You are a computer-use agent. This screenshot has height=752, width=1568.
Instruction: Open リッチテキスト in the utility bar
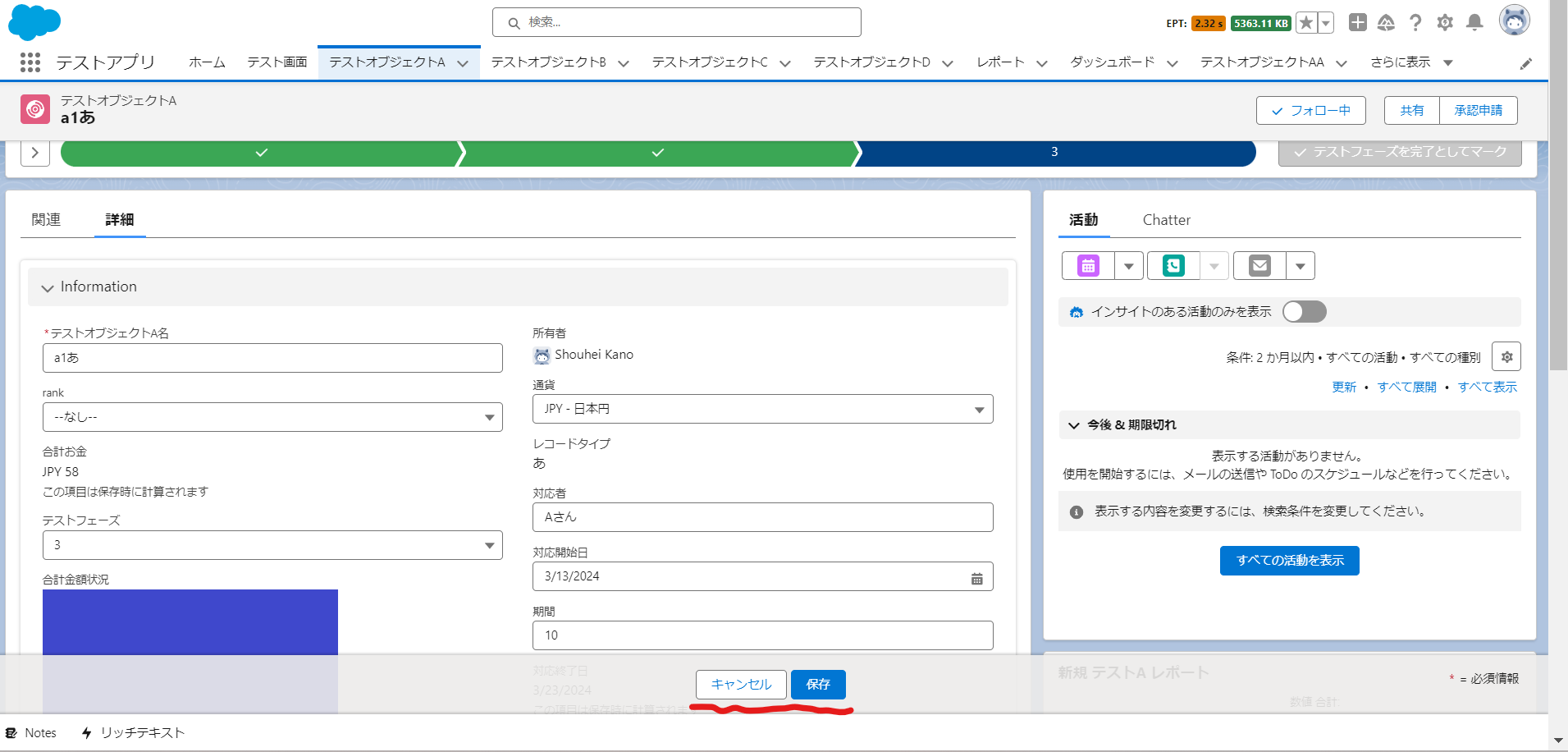click(133, 732)
